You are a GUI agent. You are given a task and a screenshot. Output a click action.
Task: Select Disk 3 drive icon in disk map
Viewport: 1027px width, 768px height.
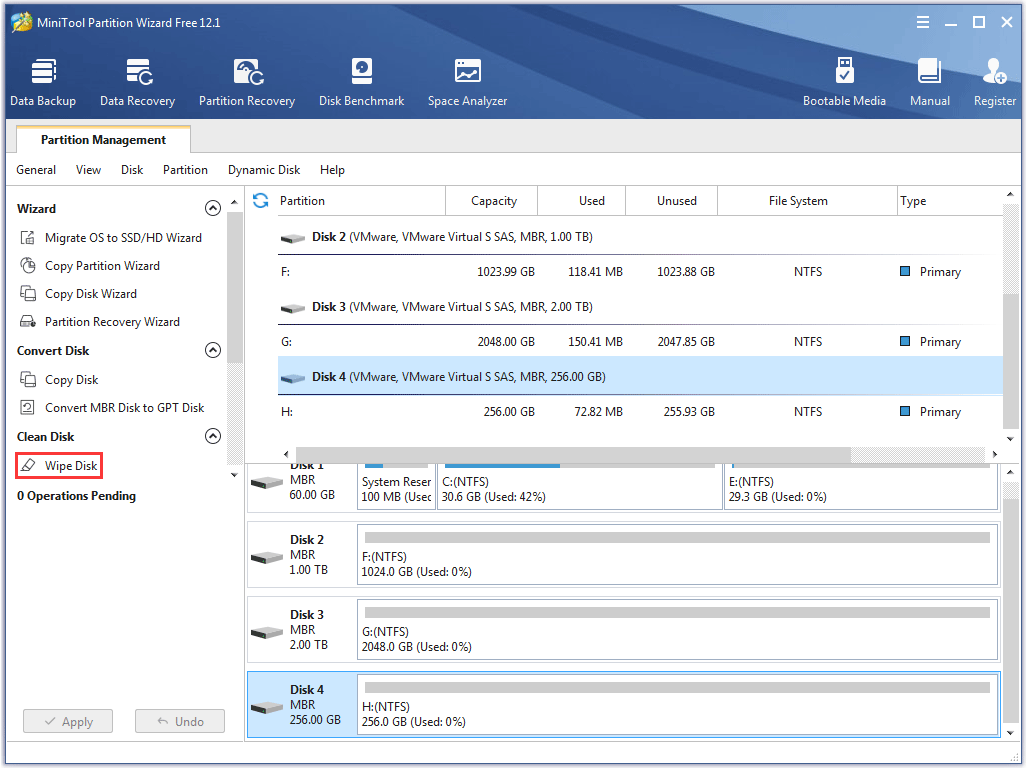pyautogui.click(x=267, y=632)
